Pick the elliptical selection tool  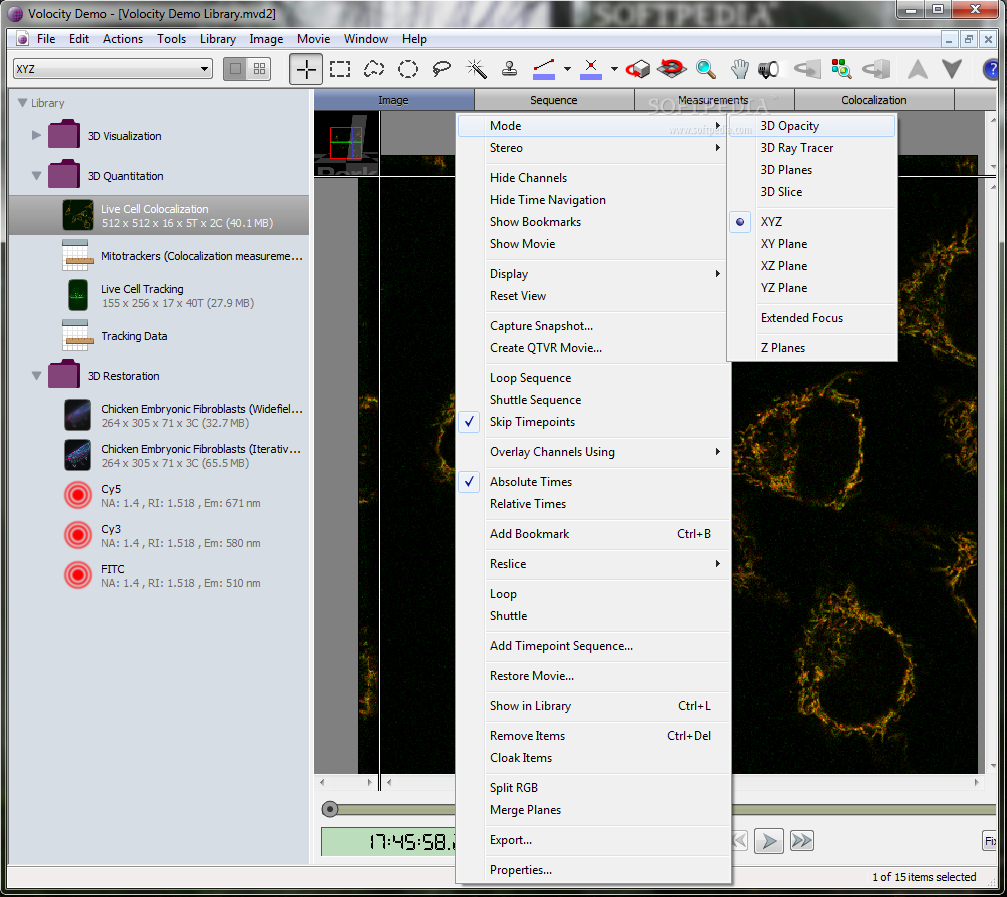(408, 69)
